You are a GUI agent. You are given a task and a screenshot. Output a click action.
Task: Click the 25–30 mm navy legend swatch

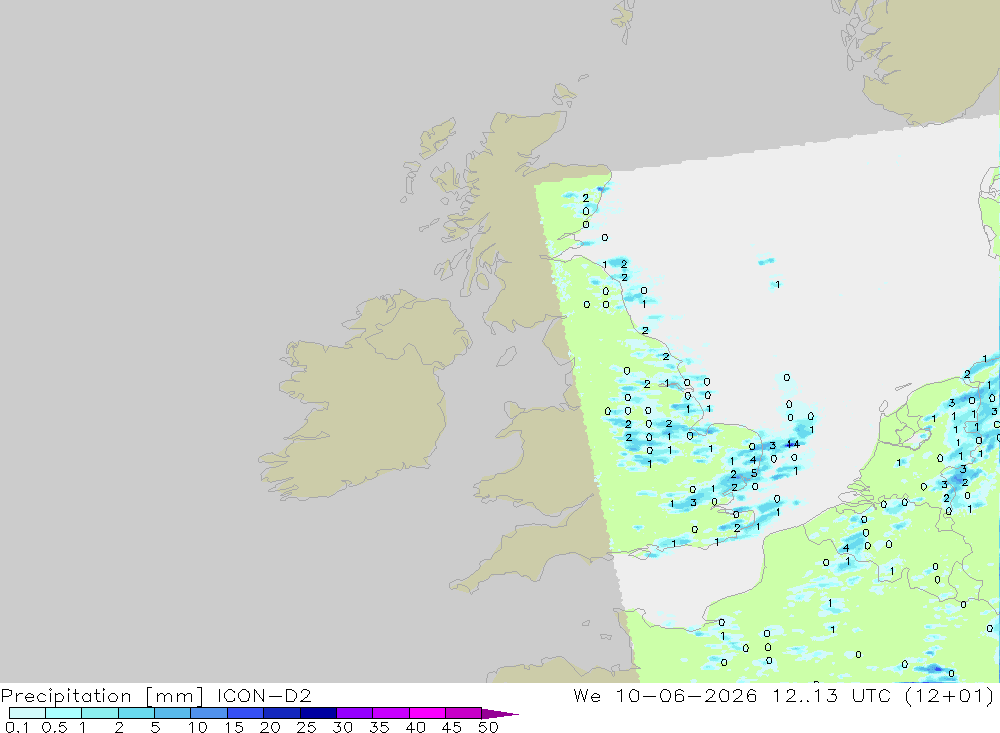click(x=318, y=713)
